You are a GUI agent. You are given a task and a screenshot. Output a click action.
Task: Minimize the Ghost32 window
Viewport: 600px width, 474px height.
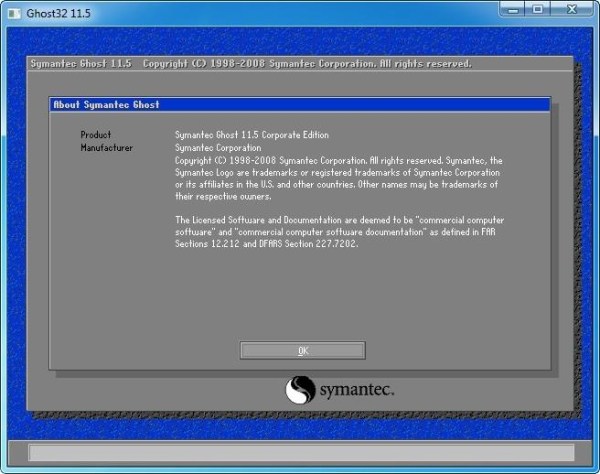511,10
